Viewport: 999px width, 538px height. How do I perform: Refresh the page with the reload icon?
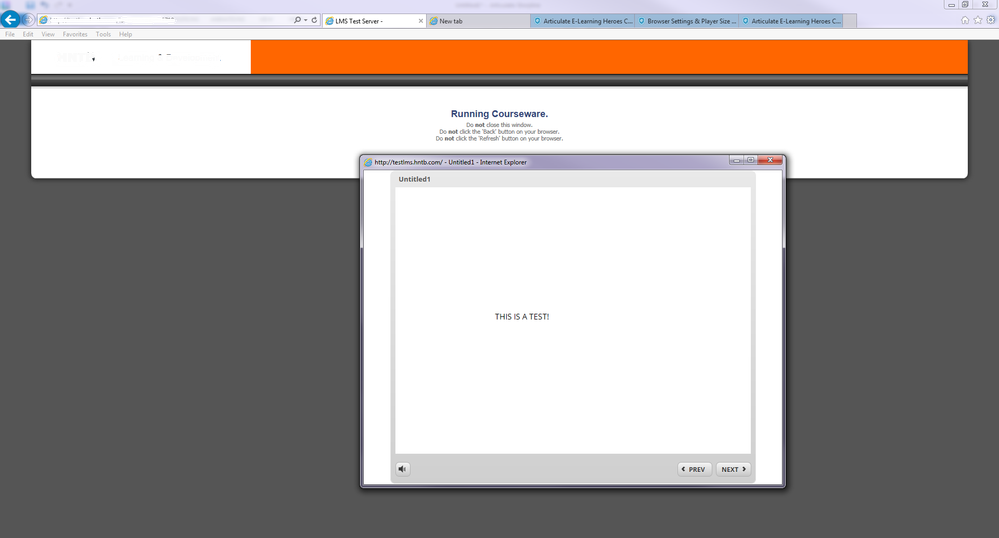tap(314, 20)
